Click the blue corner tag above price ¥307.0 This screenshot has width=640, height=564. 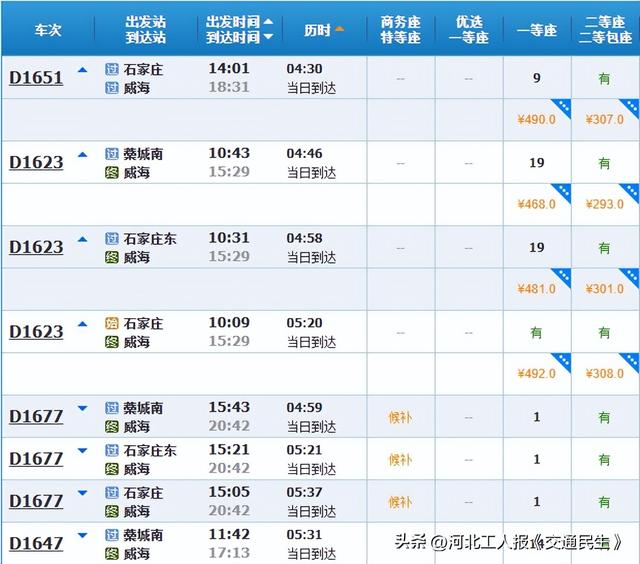pos(631,106)
